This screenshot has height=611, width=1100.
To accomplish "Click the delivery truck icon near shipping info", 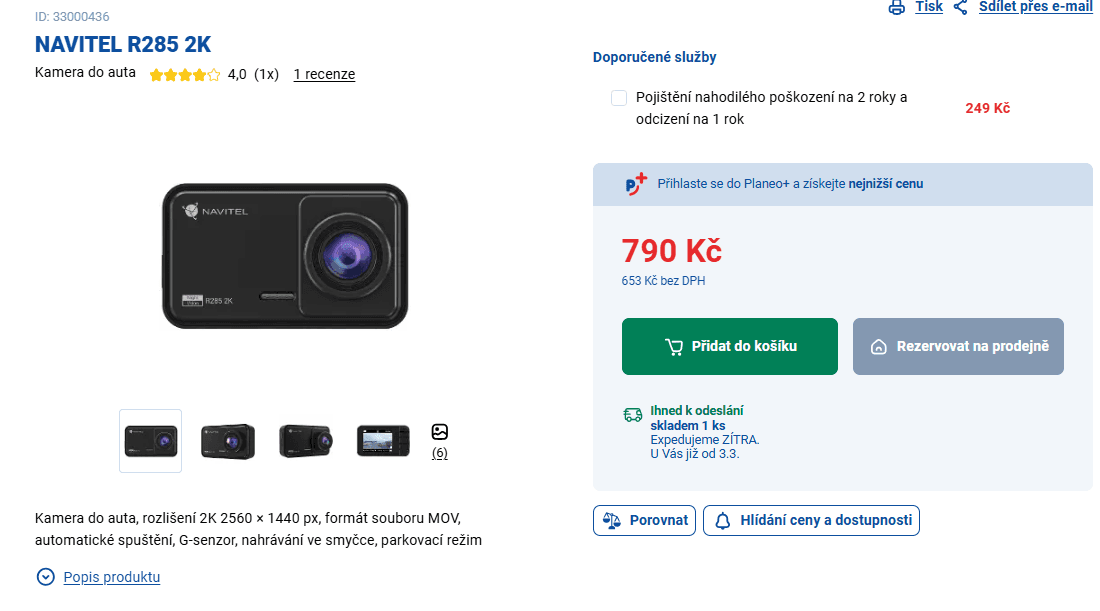I will 632,413.
